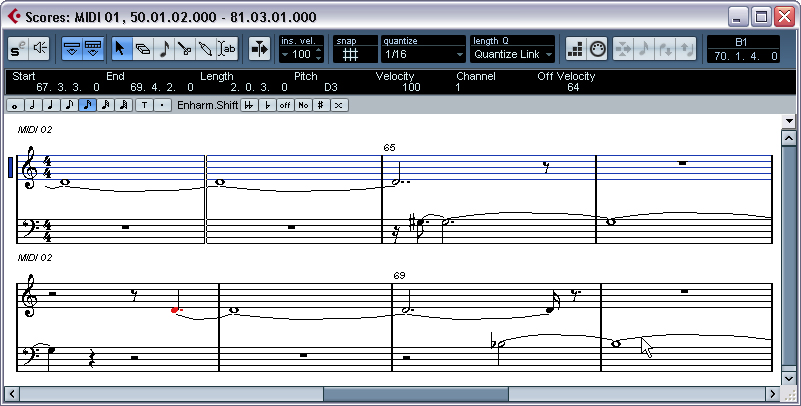Decrease insert velocity with down stepper arrow
The height and width of the screenshot is (406, 801).
(319, 57)
